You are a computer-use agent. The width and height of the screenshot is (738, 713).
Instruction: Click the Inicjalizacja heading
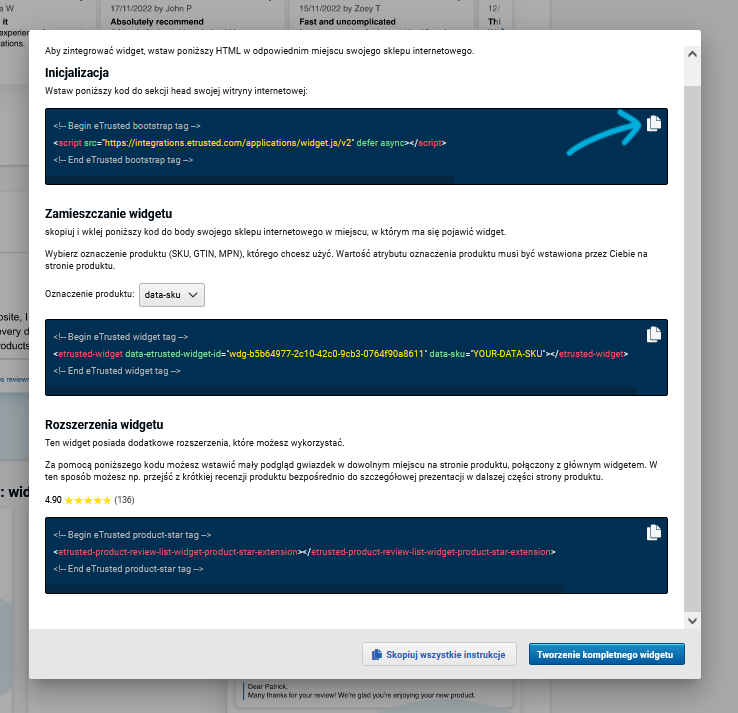[x=77, y=72]
